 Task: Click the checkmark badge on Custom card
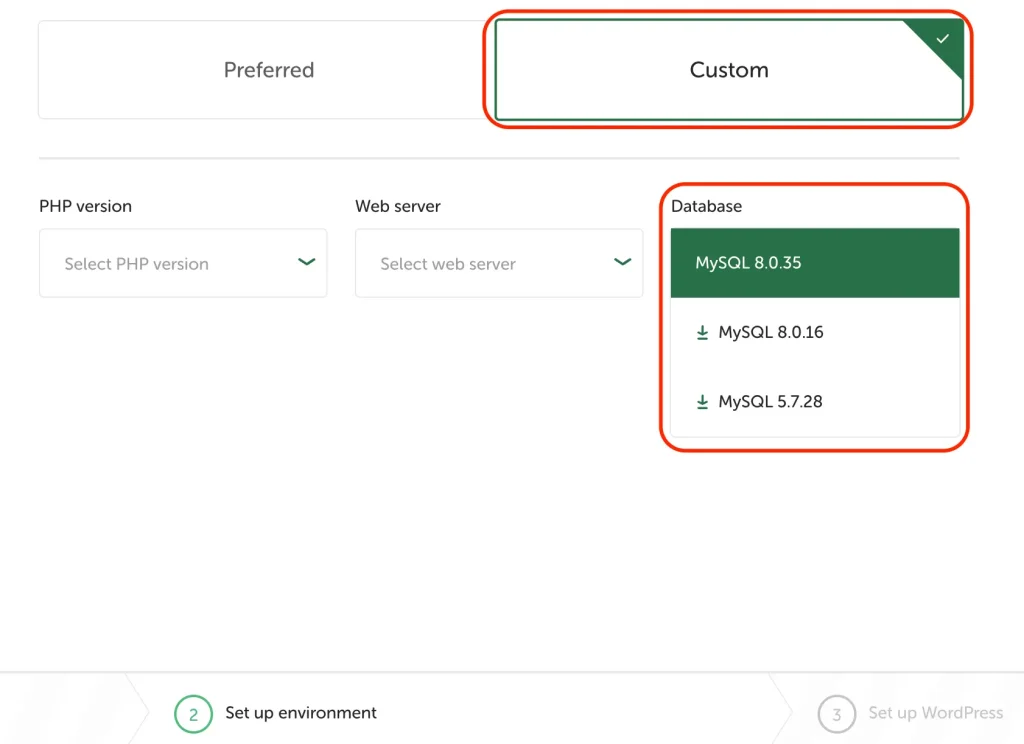point(942,39)
